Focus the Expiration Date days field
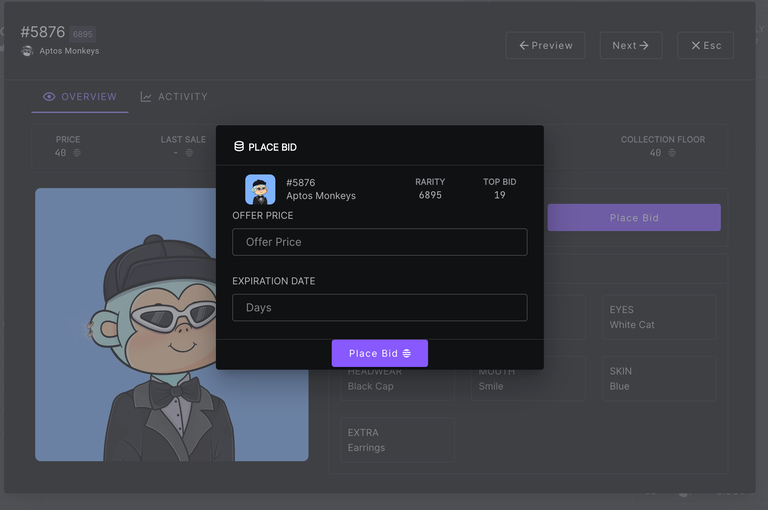The image size is (768, 510). point(379,308)
